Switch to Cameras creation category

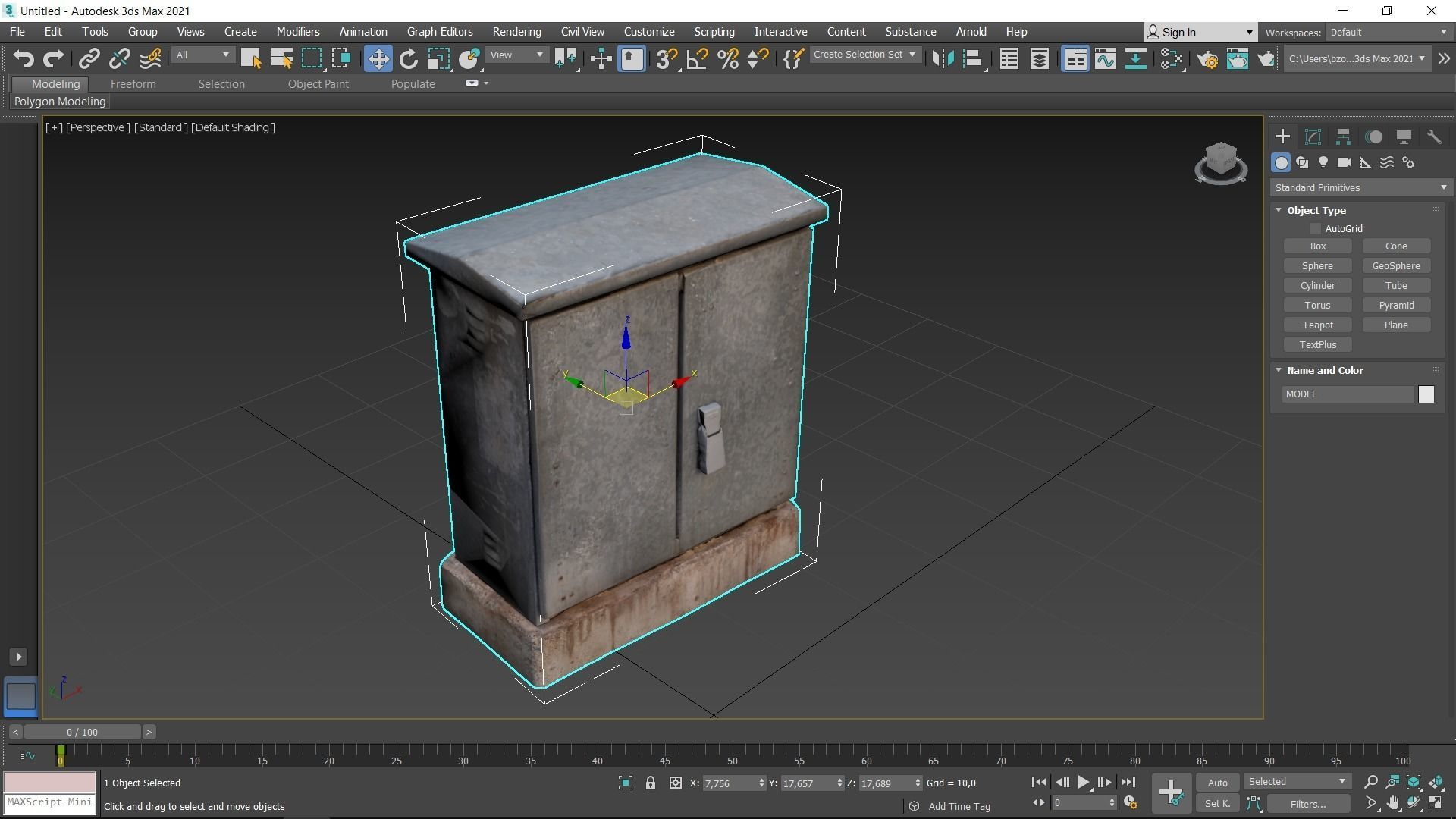[1344, 162]
